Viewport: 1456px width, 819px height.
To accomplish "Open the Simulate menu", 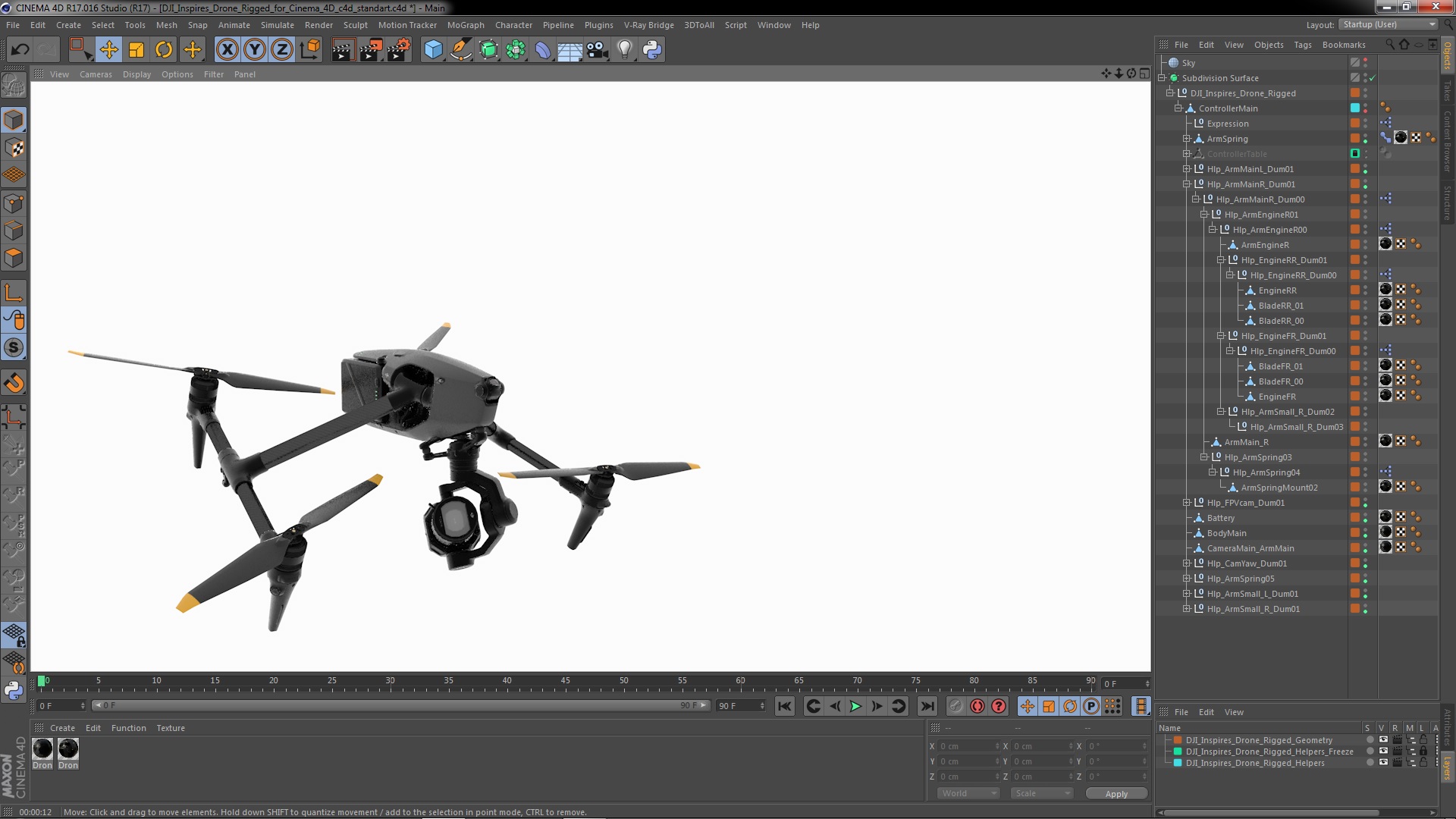I will [277, 25].
